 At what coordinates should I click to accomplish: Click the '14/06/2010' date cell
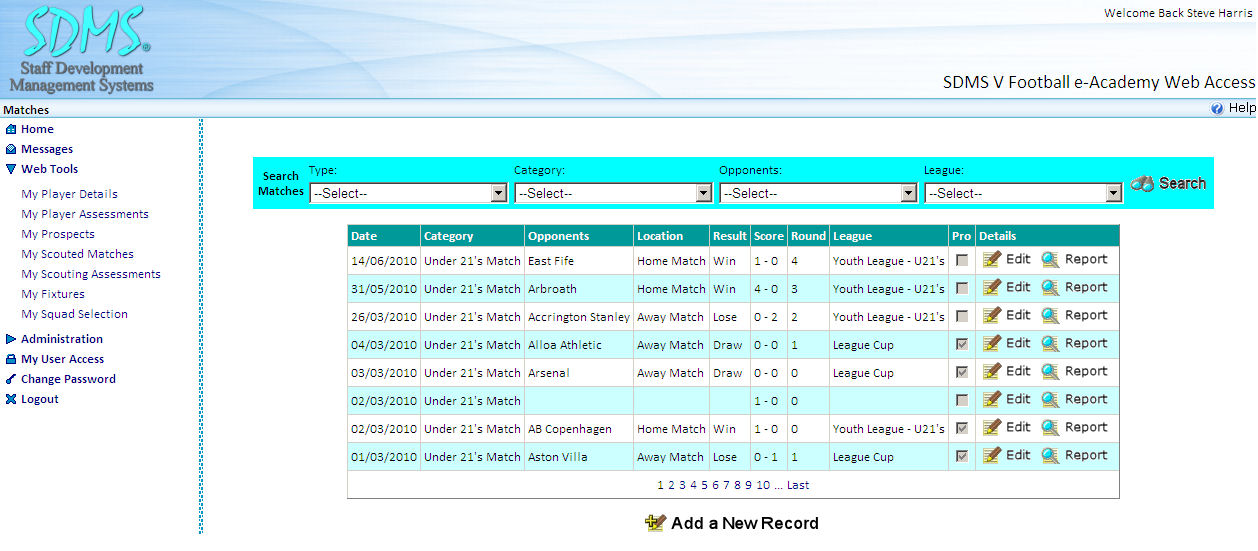click(384, 261)
